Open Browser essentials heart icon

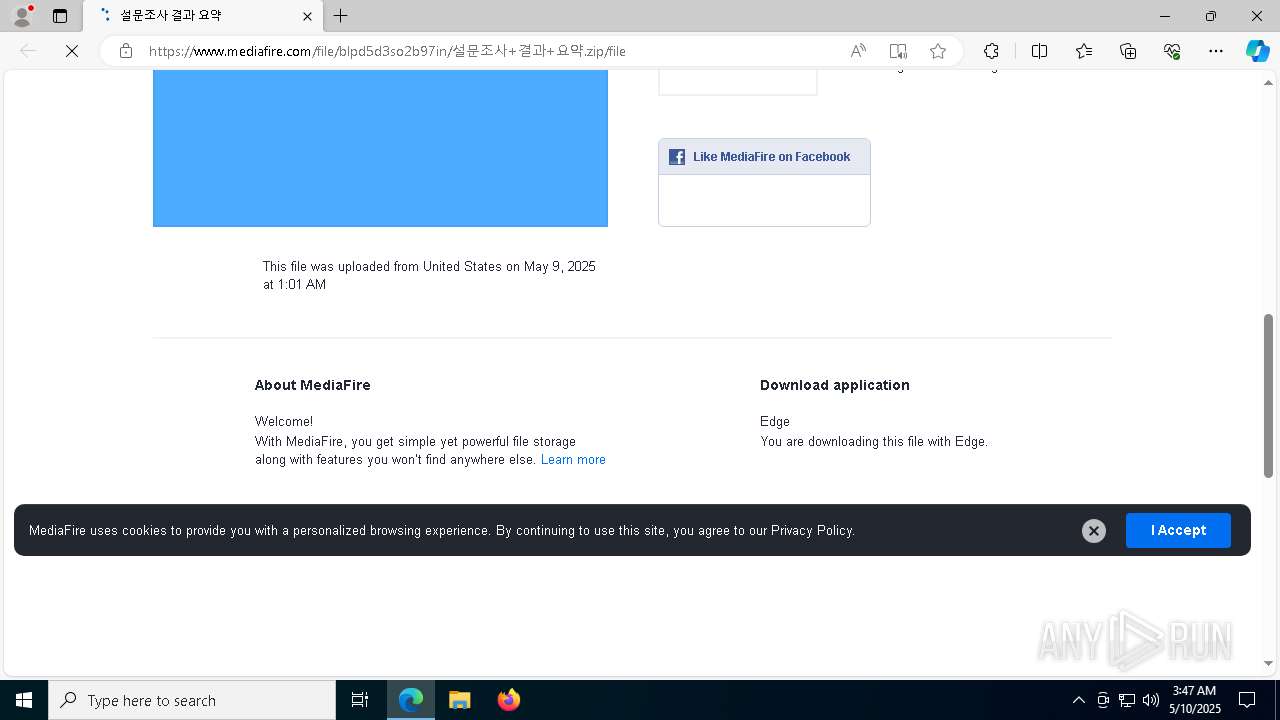click(1172, 51)
